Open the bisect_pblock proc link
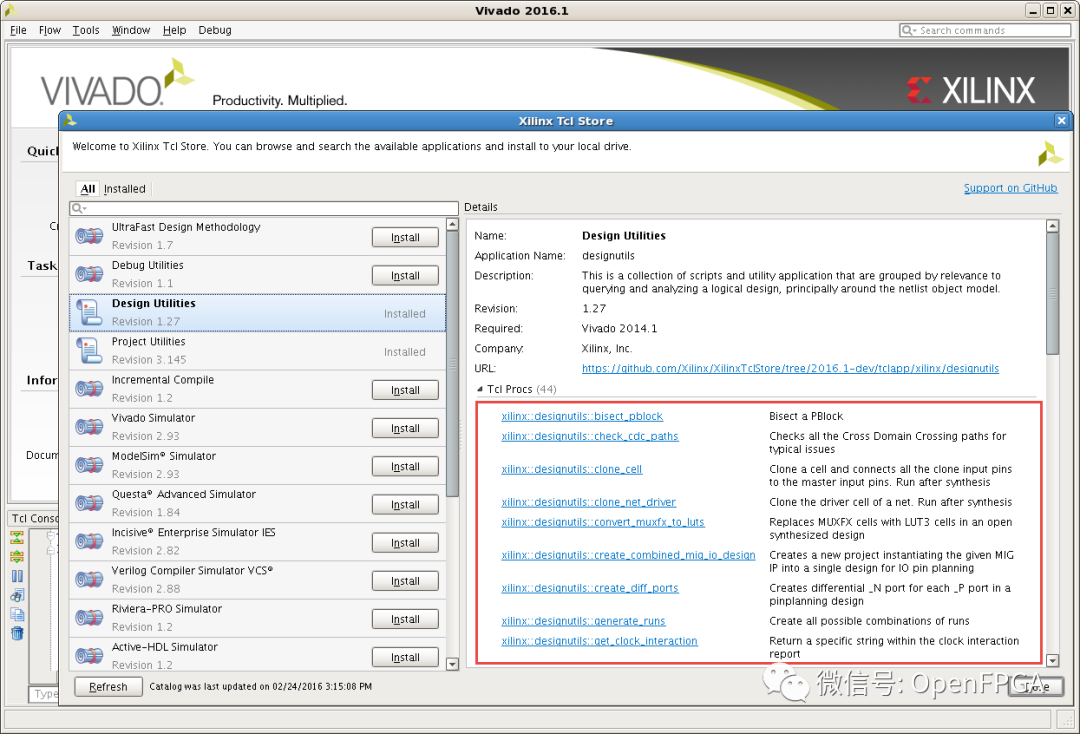Screen dimensions: 1080x734 point(582,416)
